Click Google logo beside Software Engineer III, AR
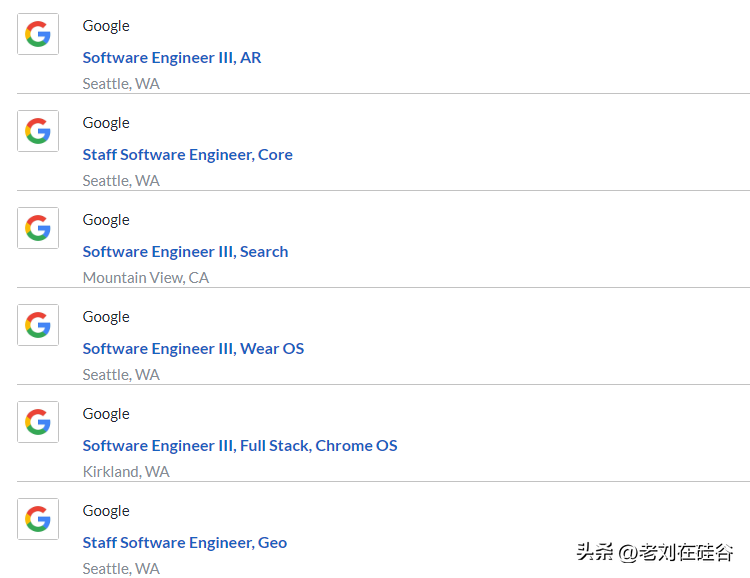This screenshot has height=578, width=750. click(38, 34)
